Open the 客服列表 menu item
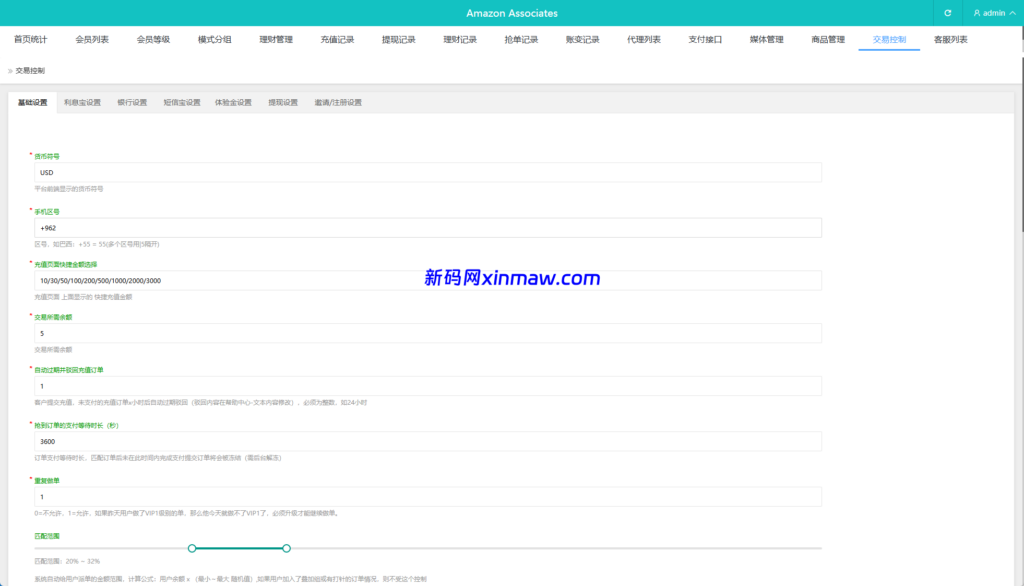This screenshot has width=1024, height=586. (x=952, y=39)
